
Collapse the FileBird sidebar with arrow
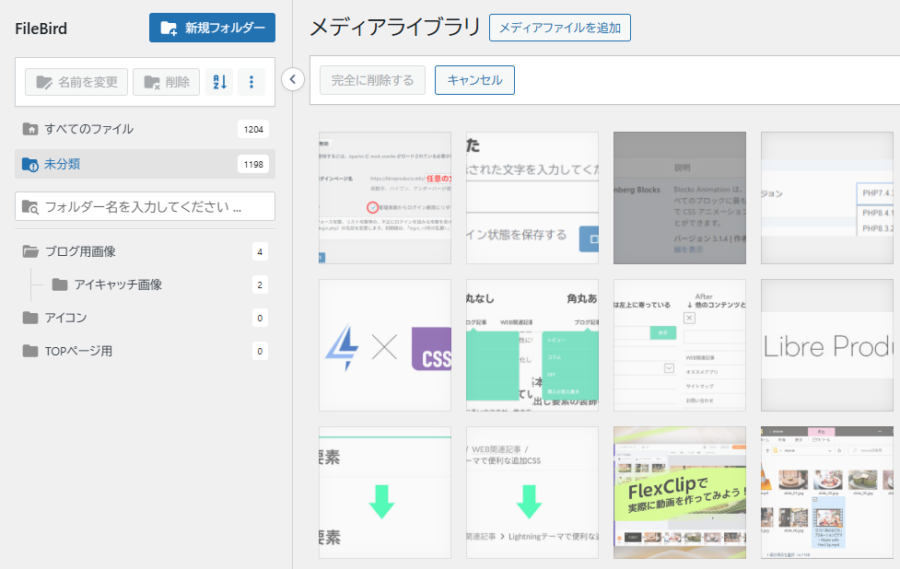tap(293, 79)
